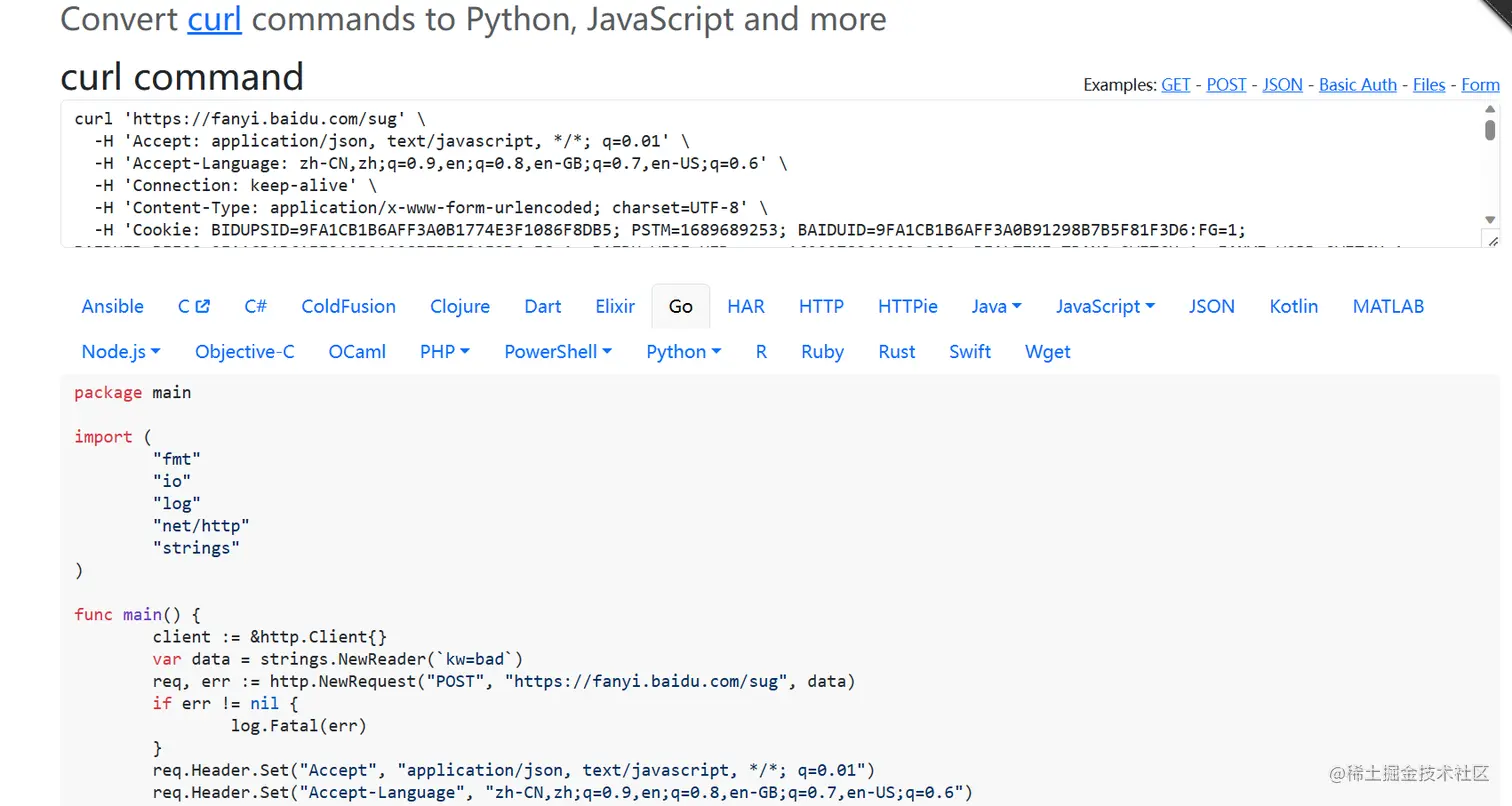Switch to the Ansible tab
The height and width of the screenshot is (806, 1512).
(x=112, y=307)
